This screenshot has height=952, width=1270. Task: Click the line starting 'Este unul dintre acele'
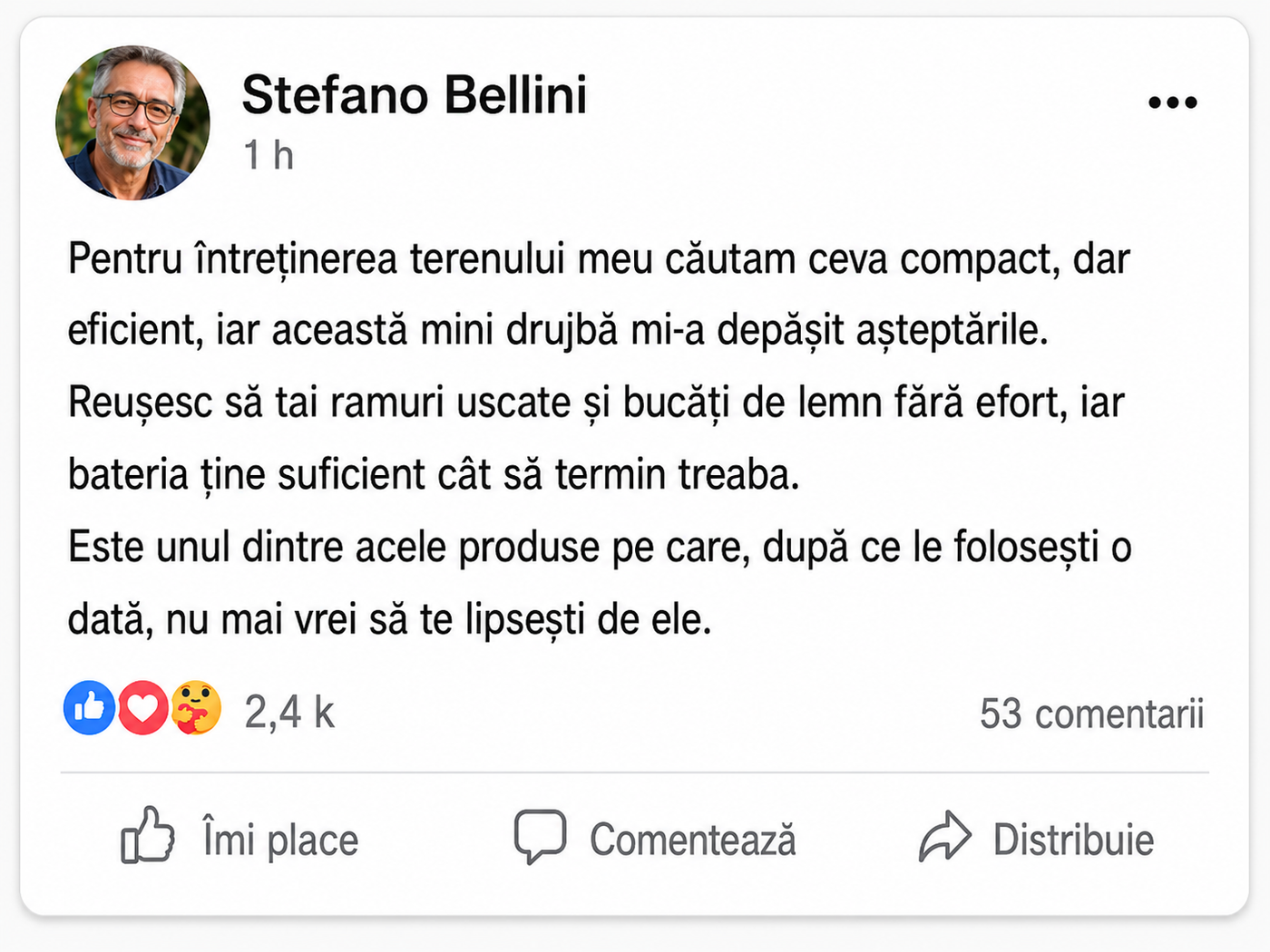pyautogui.click(x=600, y=548)
